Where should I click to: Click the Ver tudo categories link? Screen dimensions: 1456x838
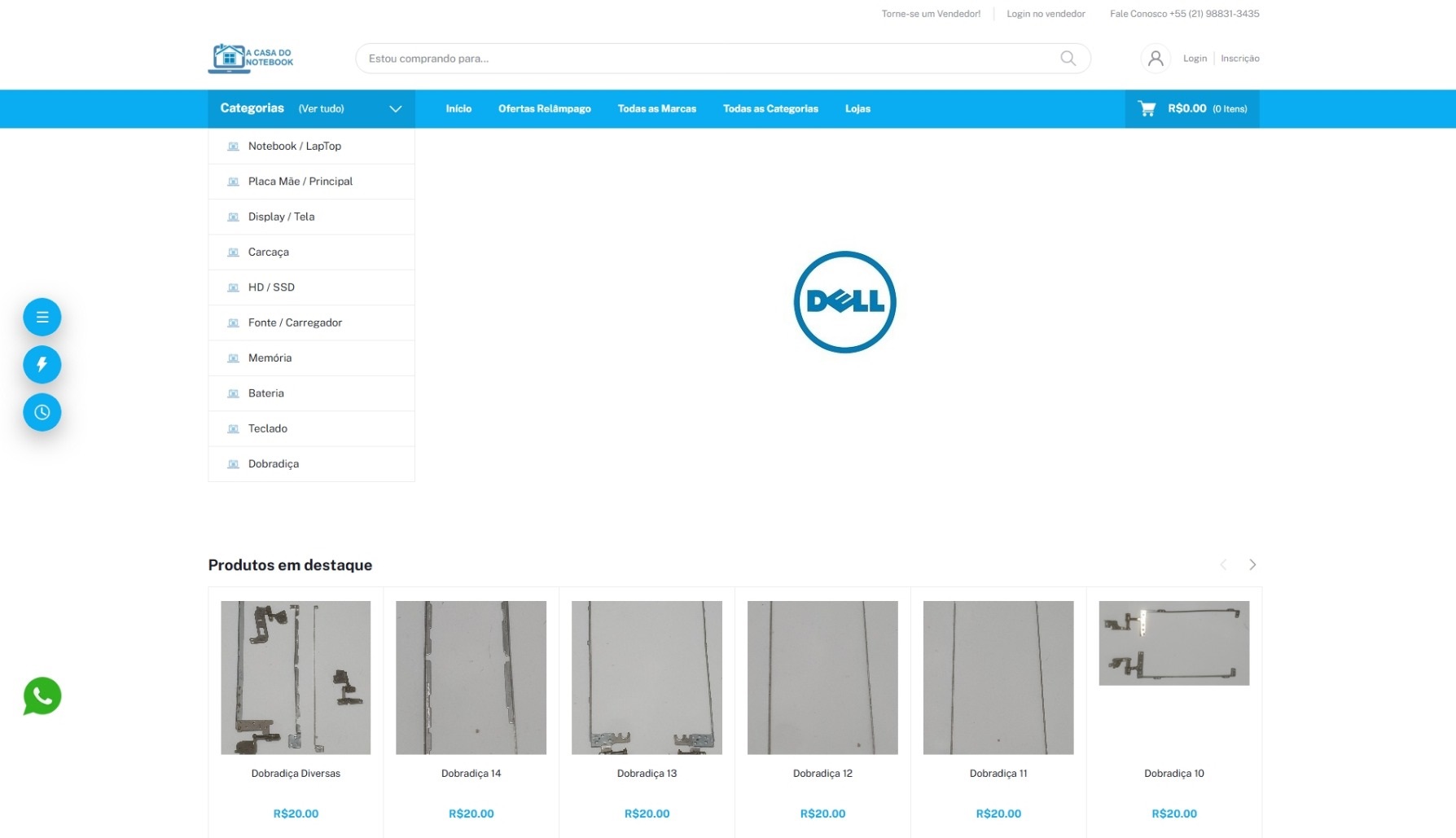(321, 108)
